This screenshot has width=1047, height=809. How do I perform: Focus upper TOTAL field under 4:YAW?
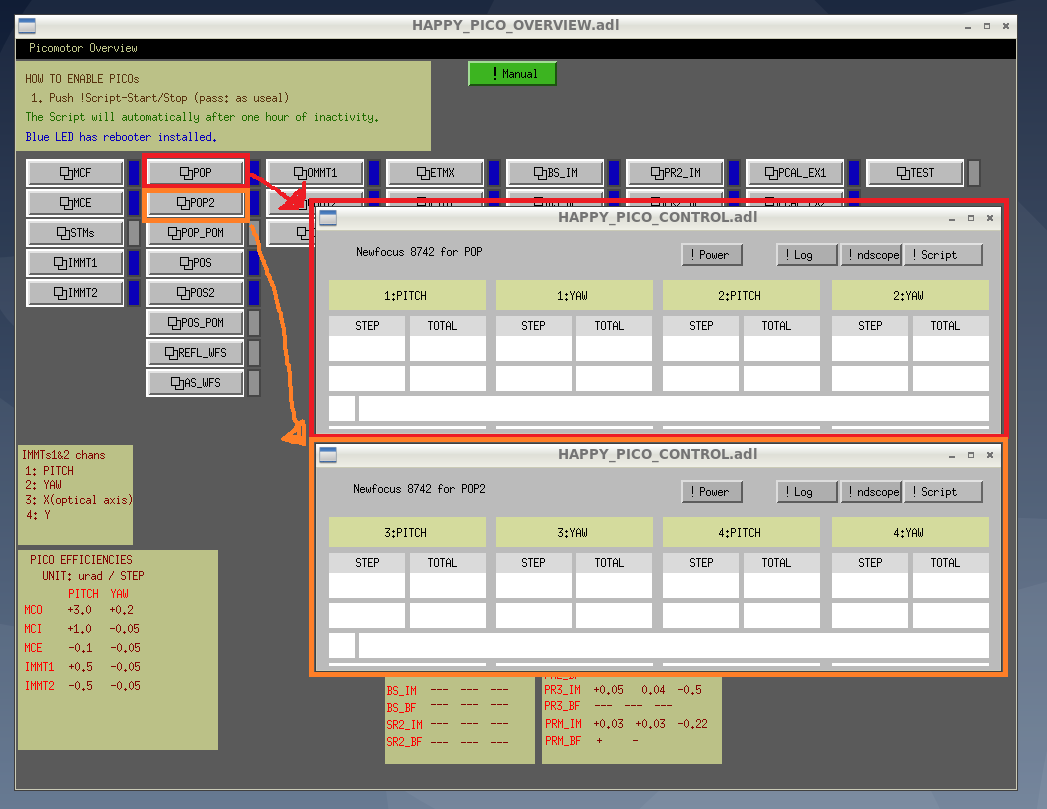951,585
